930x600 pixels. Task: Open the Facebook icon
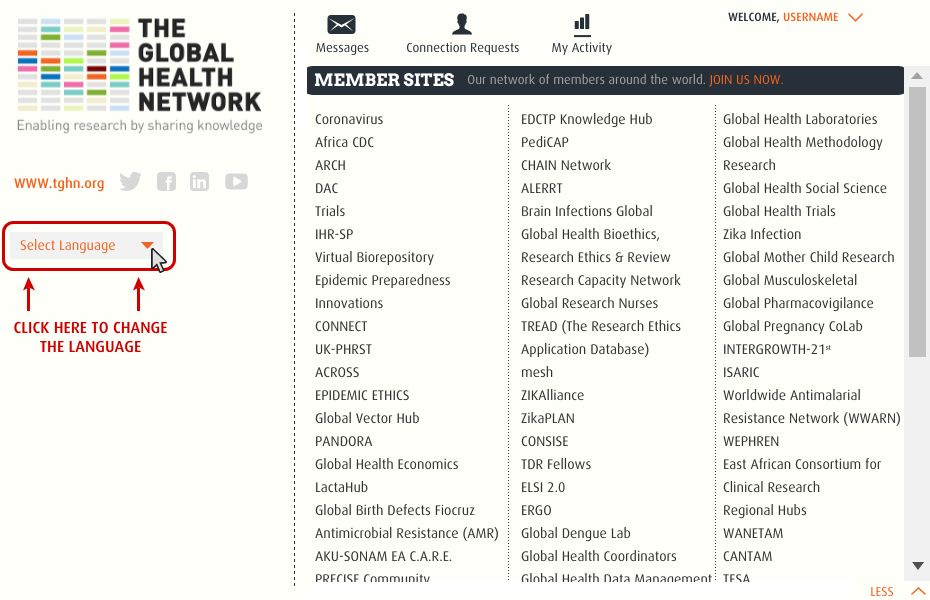(167, 181)
